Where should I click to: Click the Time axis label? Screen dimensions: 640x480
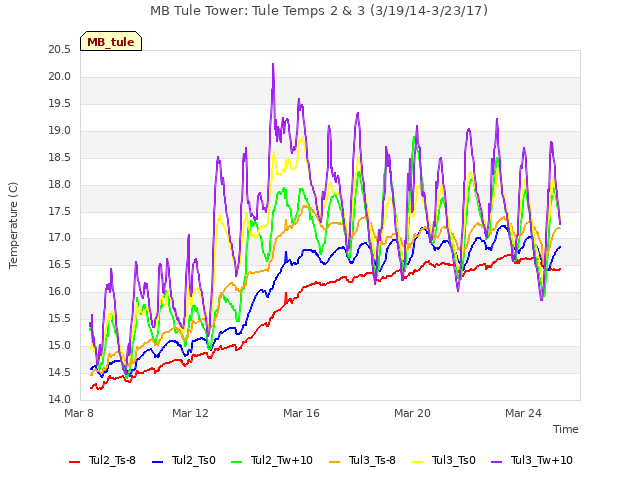pyautogui.click(x=566, y=429)
